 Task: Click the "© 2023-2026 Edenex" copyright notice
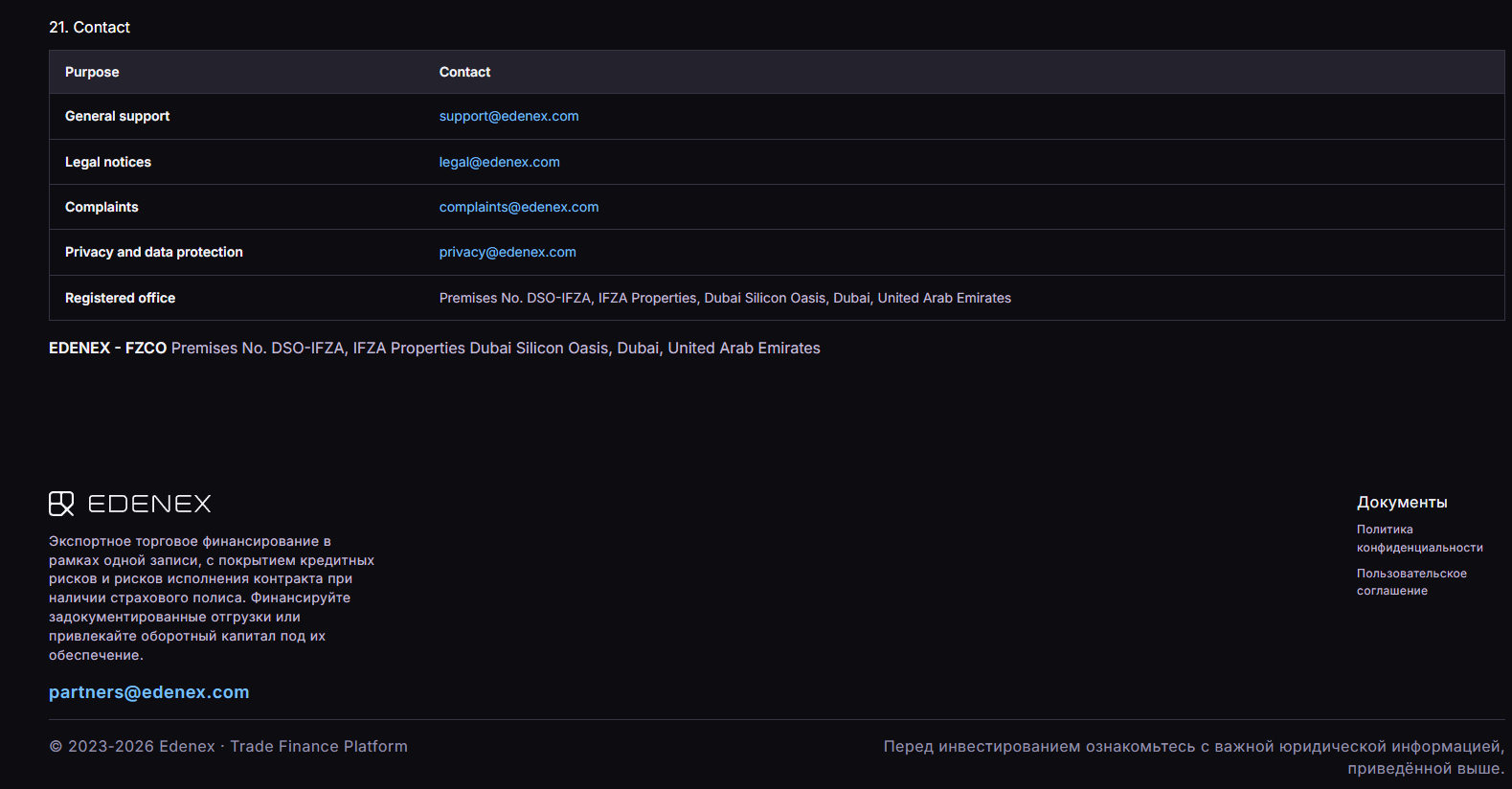228,746
